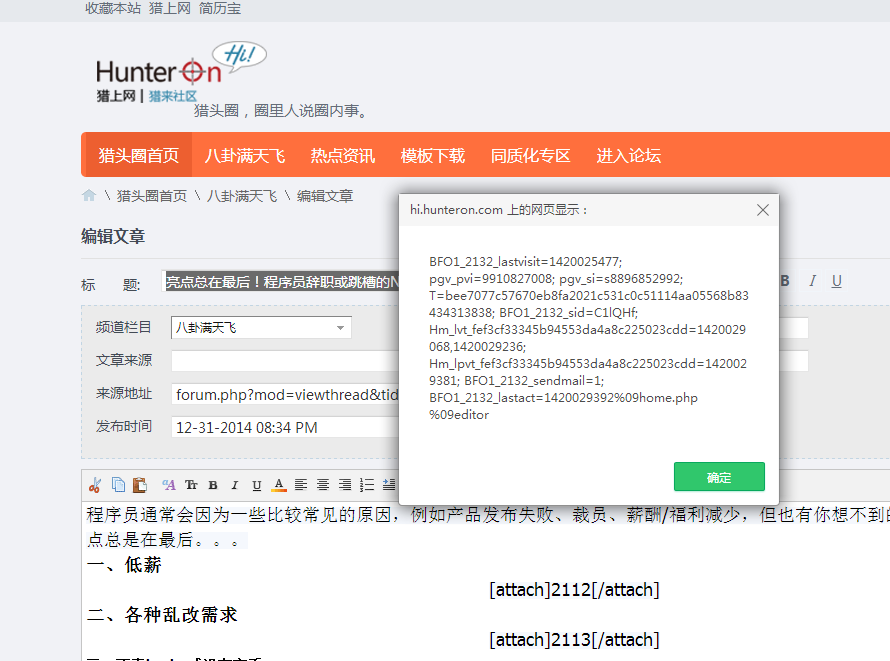
Task: Align text left in editor
Action: [301, 485]
